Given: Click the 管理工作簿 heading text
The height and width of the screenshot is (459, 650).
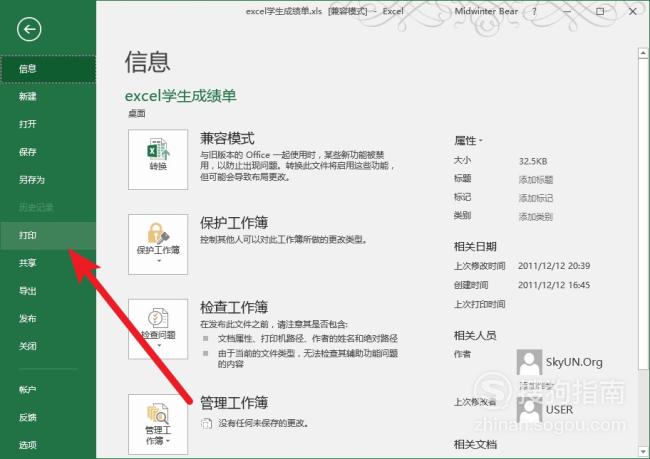Looking at the screenshot, I should tap(234, 403).
